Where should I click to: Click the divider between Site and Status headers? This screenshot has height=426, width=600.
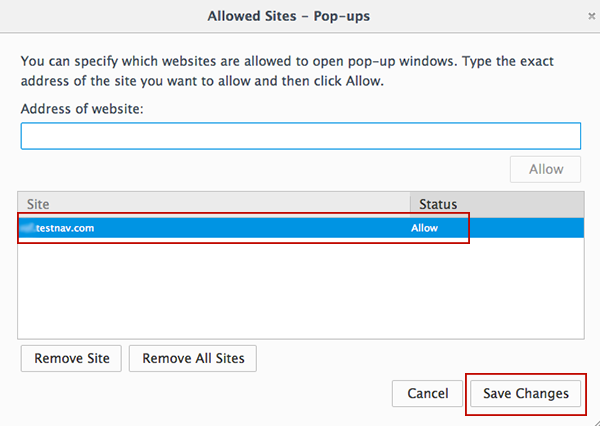pos(410,203)
